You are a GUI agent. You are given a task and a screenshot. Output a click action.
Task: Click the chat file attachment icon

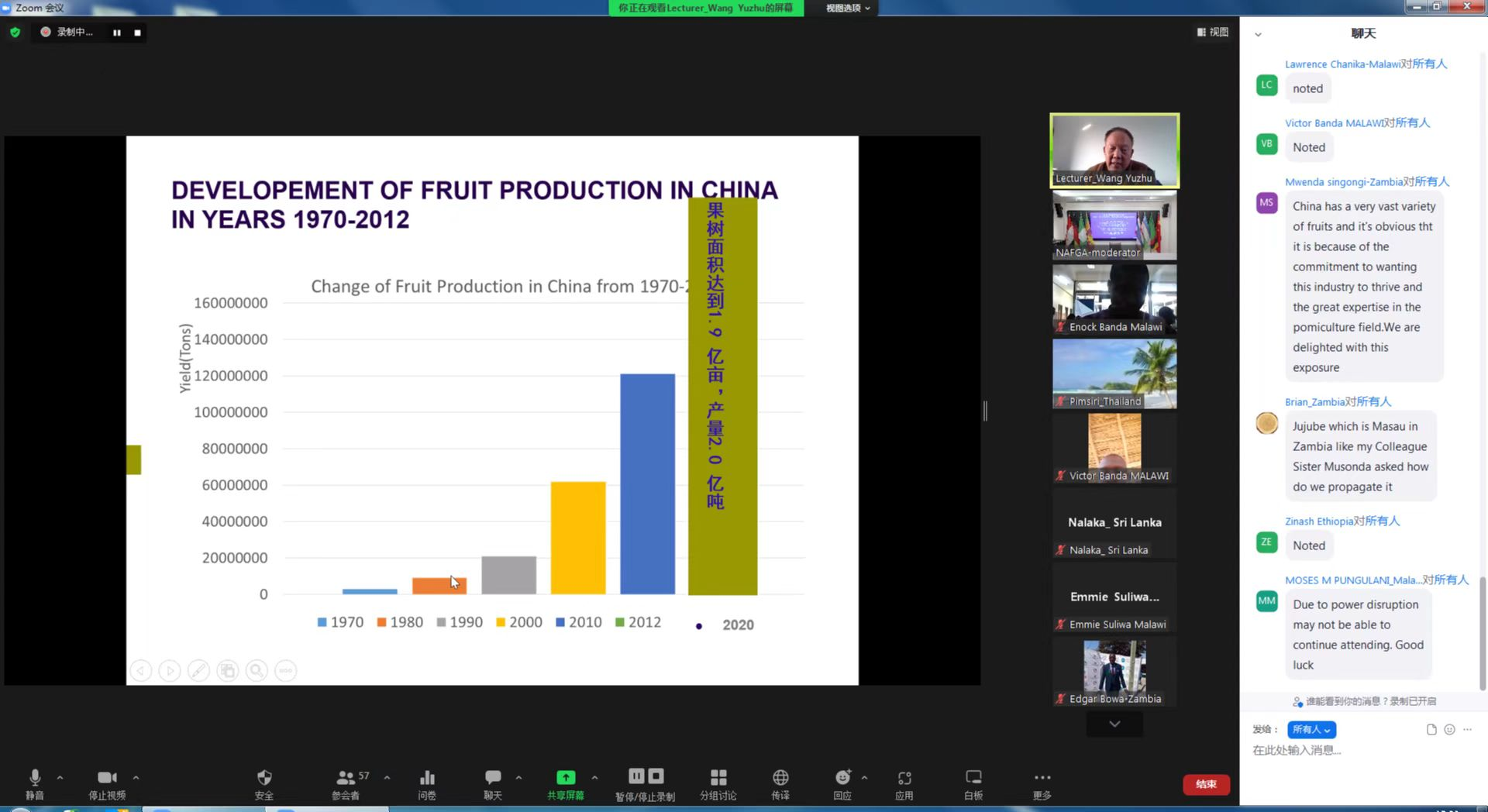coord(1431,729)
